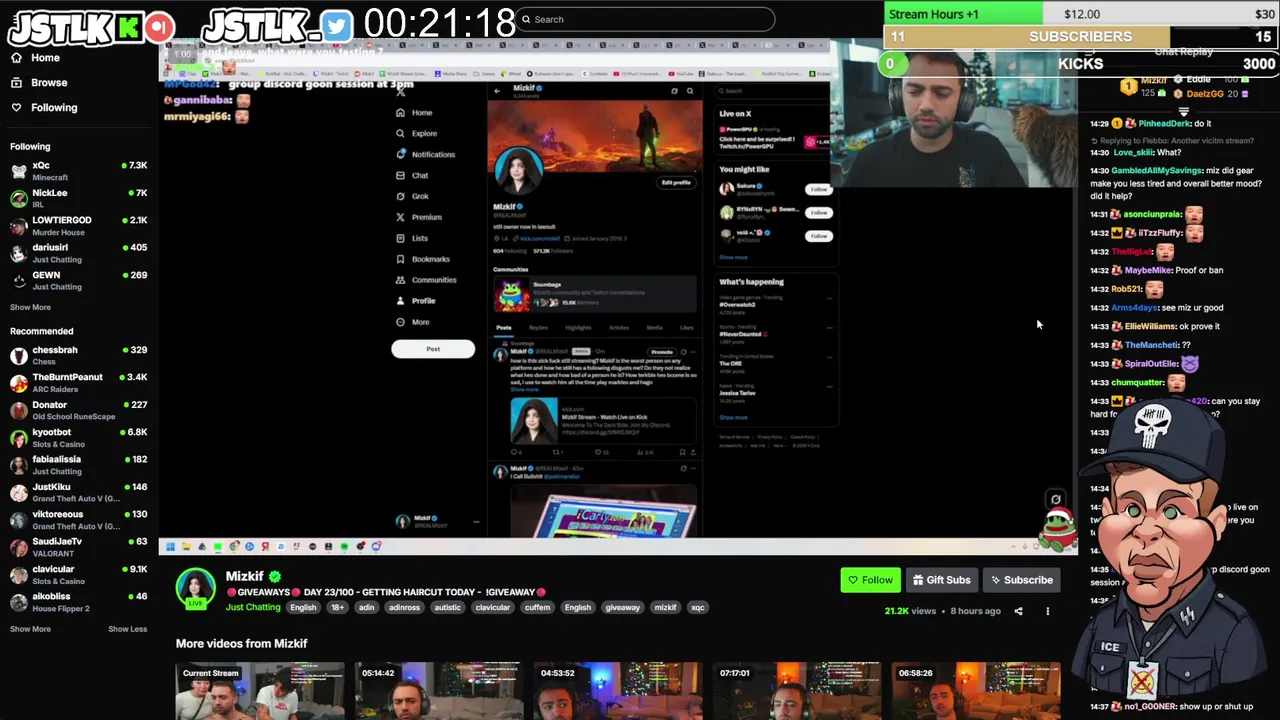Click the Windows Start icon in the streamed taskbar
The width and height of the screenshot is (1280, 720).
170,547
